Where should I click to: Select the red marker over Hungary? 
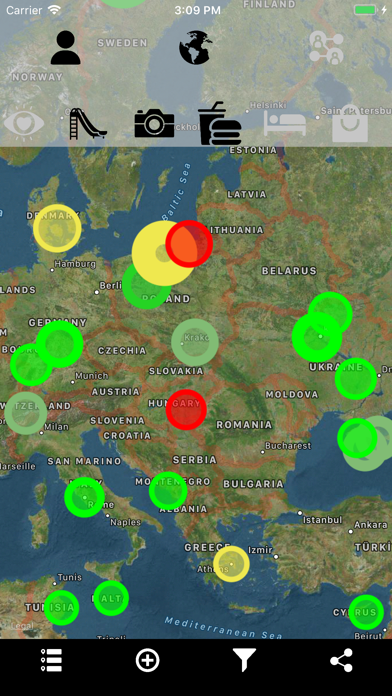[x=186, y=410]
